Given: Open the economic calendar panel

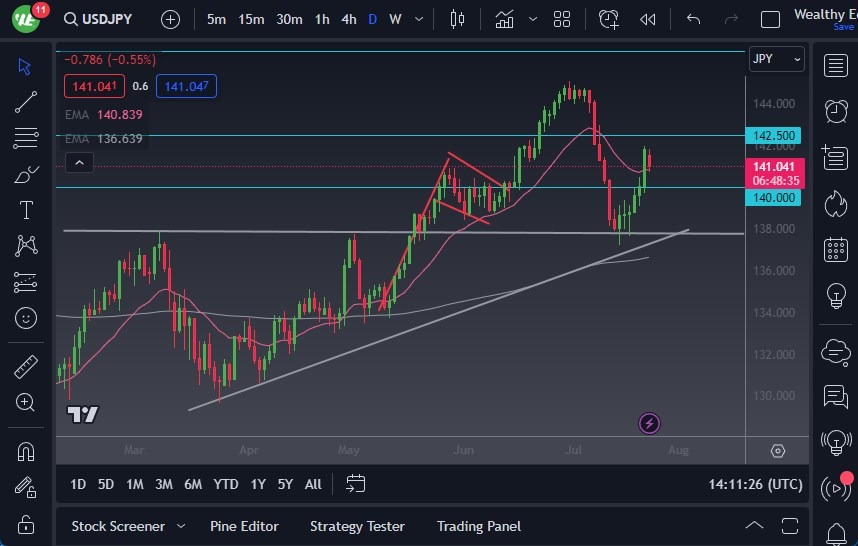Looking at the screenshot, I should [x=834, y=250].
